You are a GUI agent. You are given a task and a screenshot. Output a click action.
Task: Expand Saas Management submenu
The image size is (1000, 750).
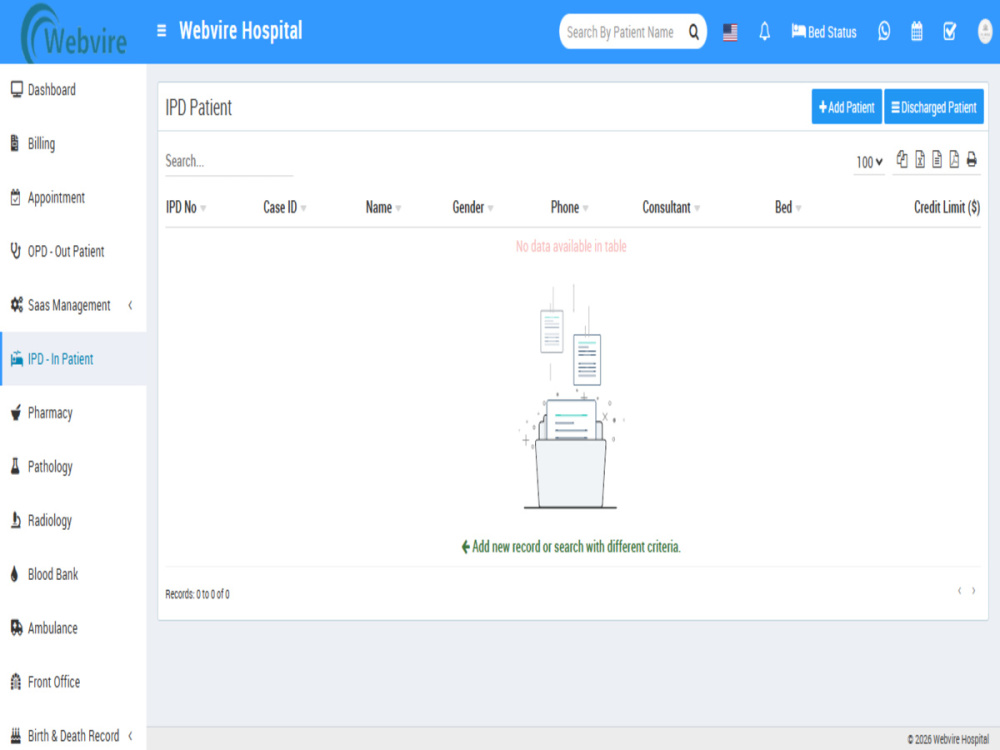coord(73,305)
